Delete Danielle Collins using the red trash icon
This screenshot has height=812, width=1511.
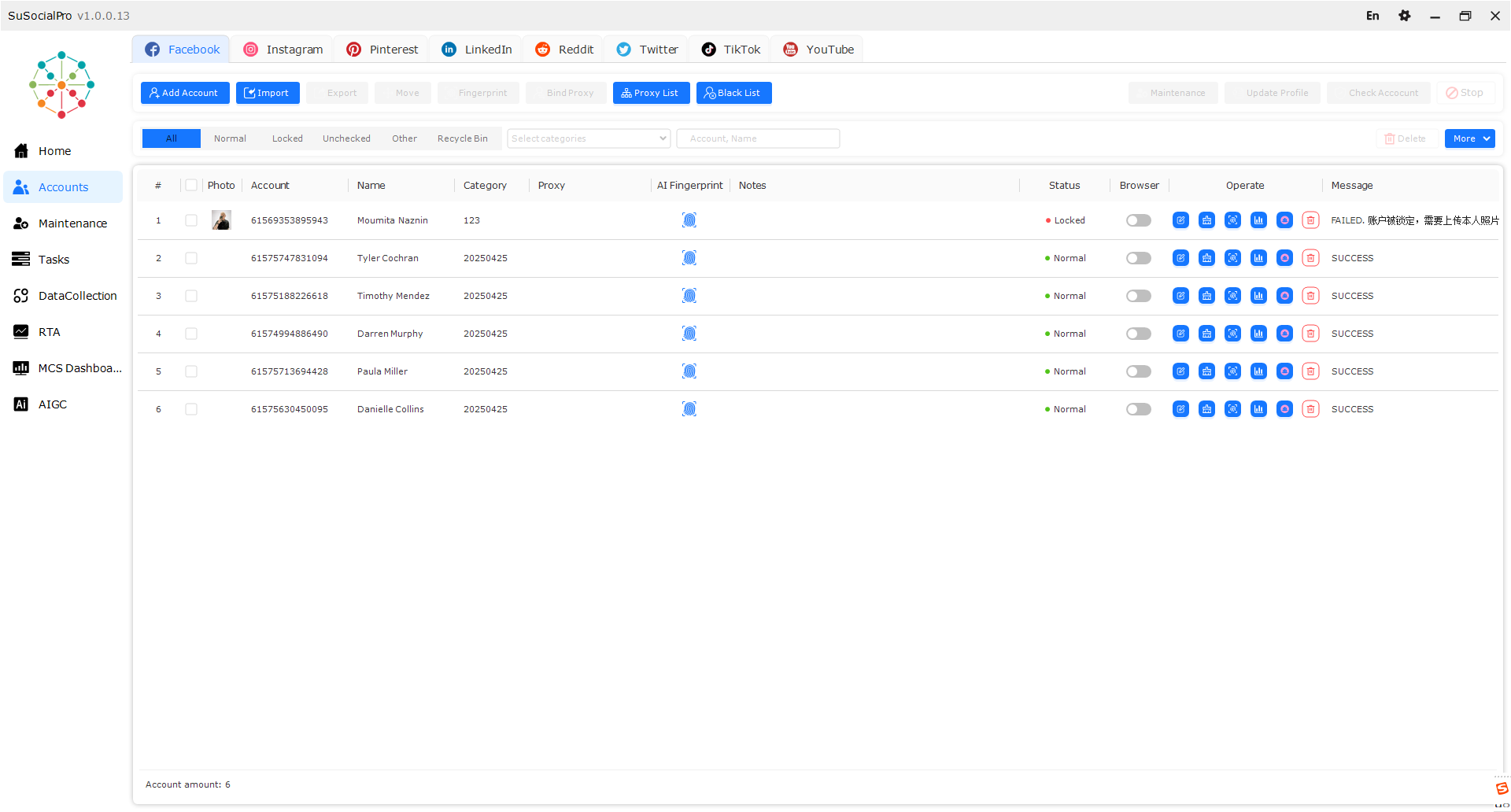(1310, 409)
